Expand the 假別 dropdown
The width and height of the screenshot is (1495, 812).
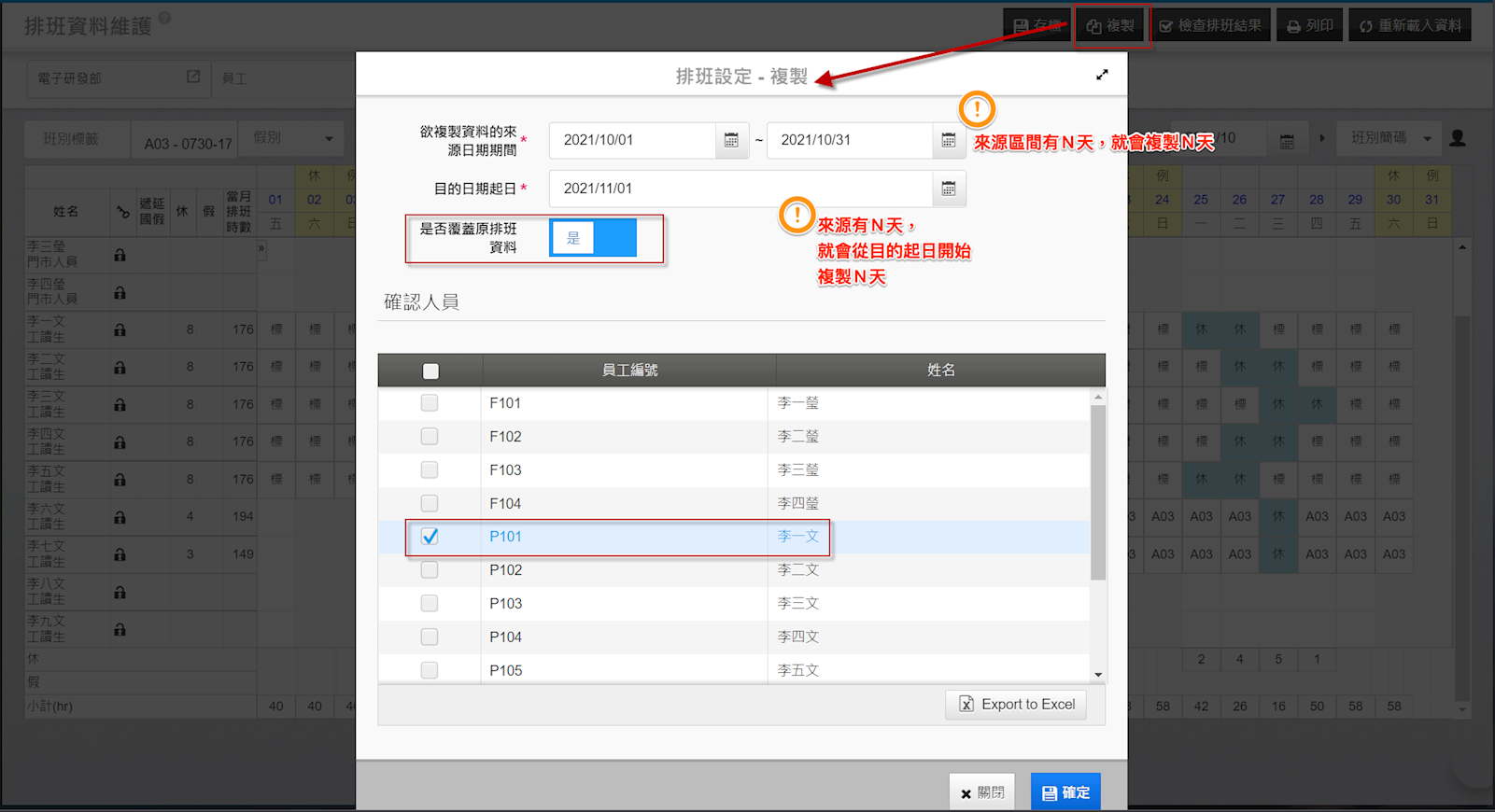291,139
